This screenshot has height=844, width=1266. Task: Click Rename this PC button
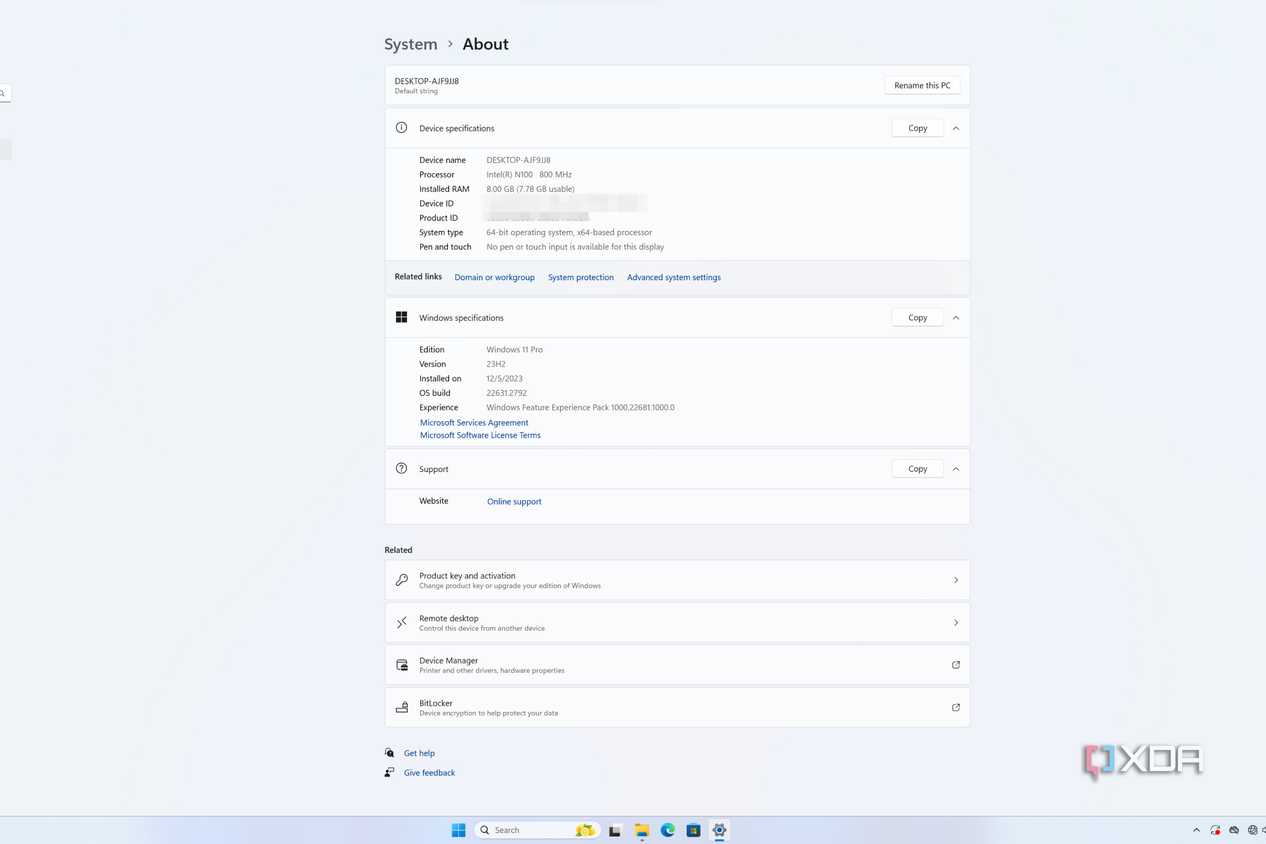(922, 85)
